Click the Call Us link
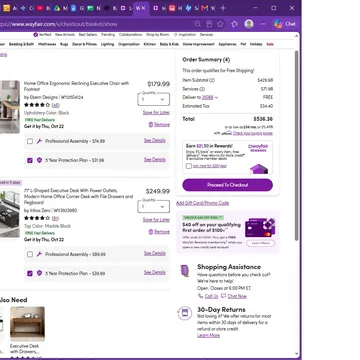 [211, 296]
